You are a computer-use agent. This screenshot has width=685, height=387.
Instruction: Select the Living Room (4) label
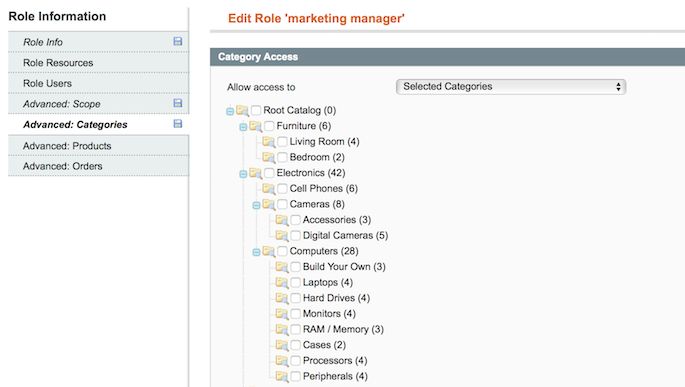[324, 142]
